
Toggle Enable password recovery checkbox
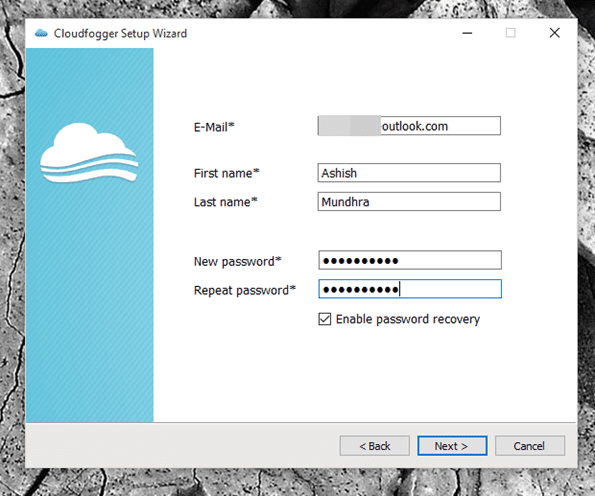(324, 319)
